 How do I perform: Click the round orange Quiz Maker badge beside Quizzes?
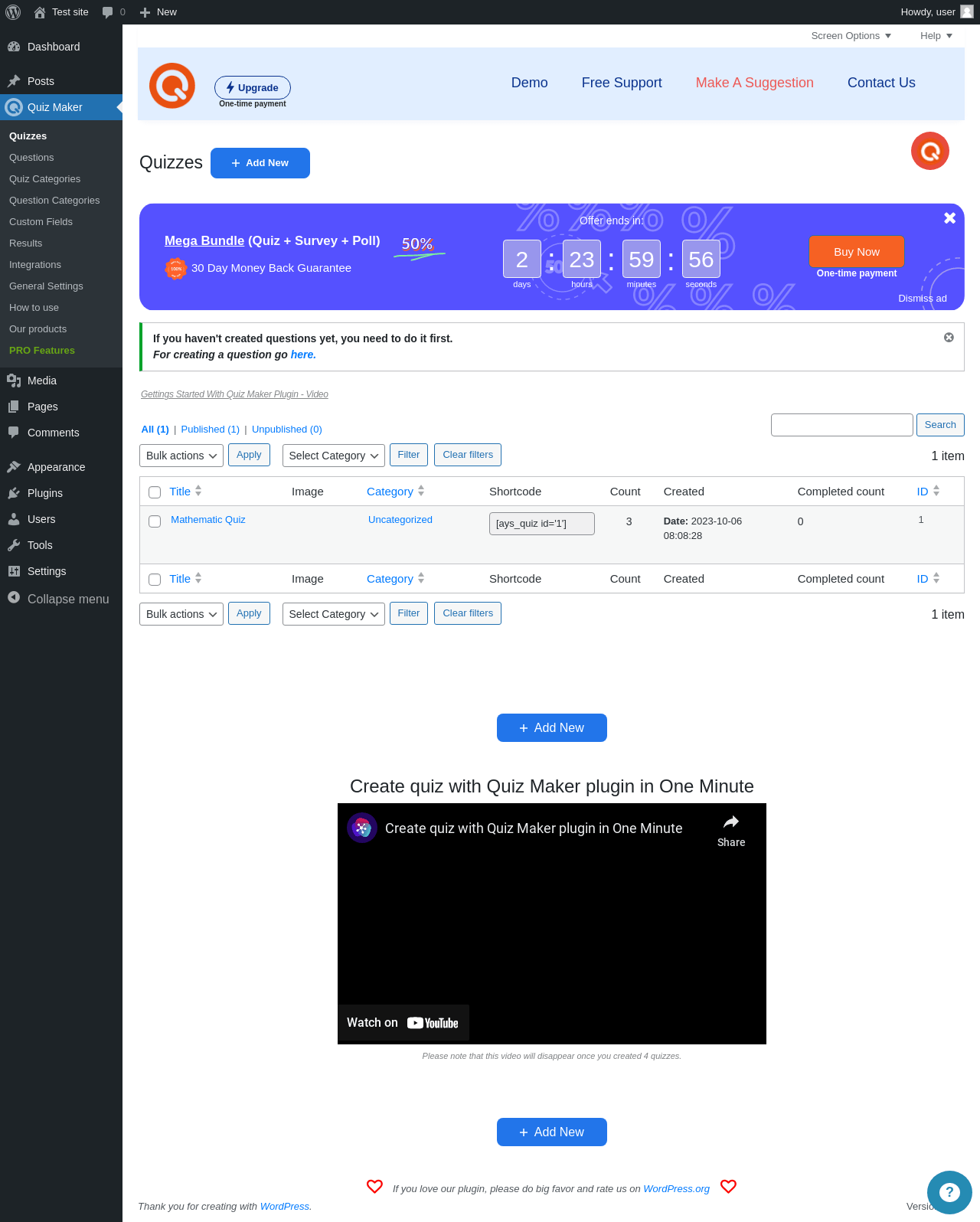click(930, 151)
